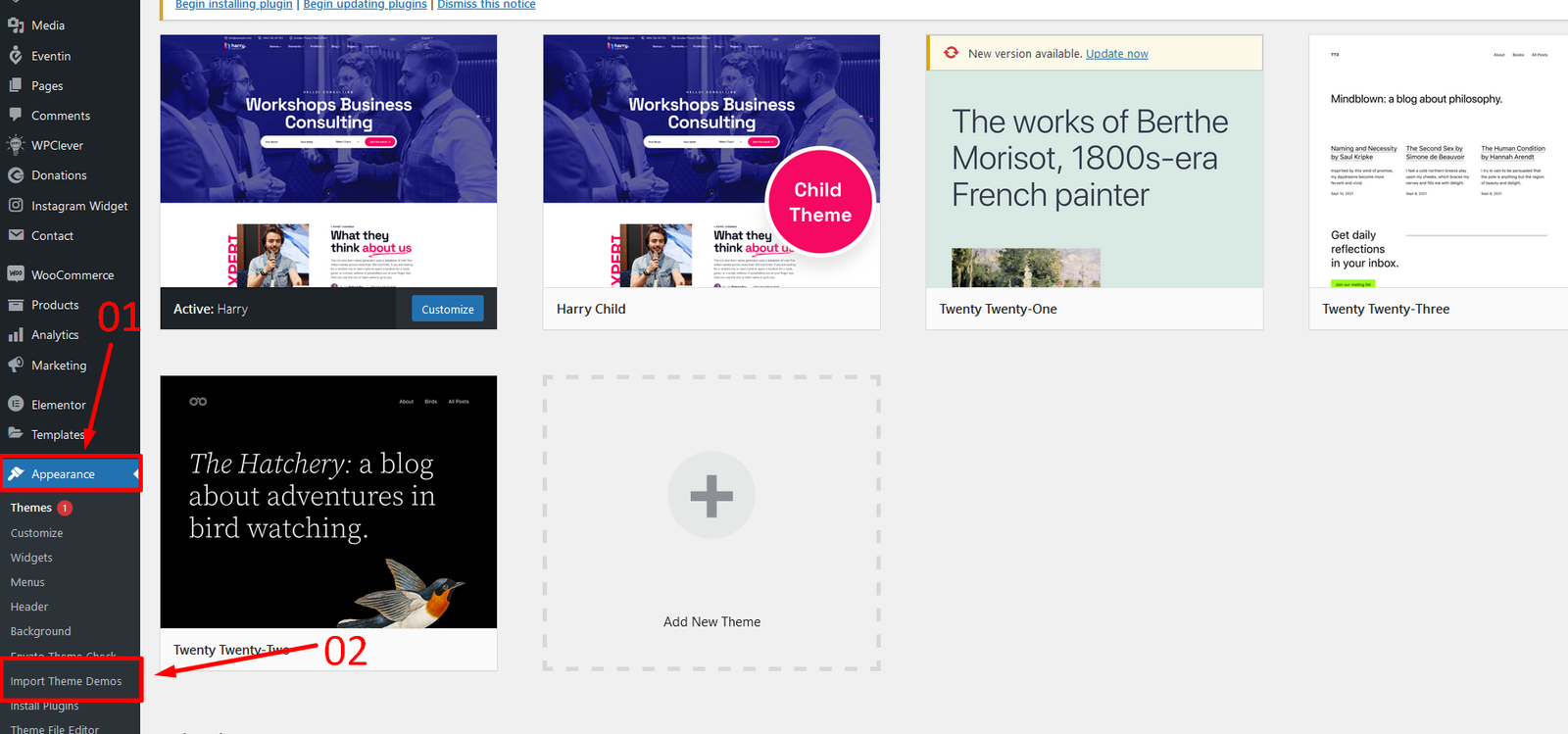Image resolution: width=1568 pixels, height=734 pixels.
Task: Click the Twenty Twenty-One theme name
Action: tap(998, 309)
